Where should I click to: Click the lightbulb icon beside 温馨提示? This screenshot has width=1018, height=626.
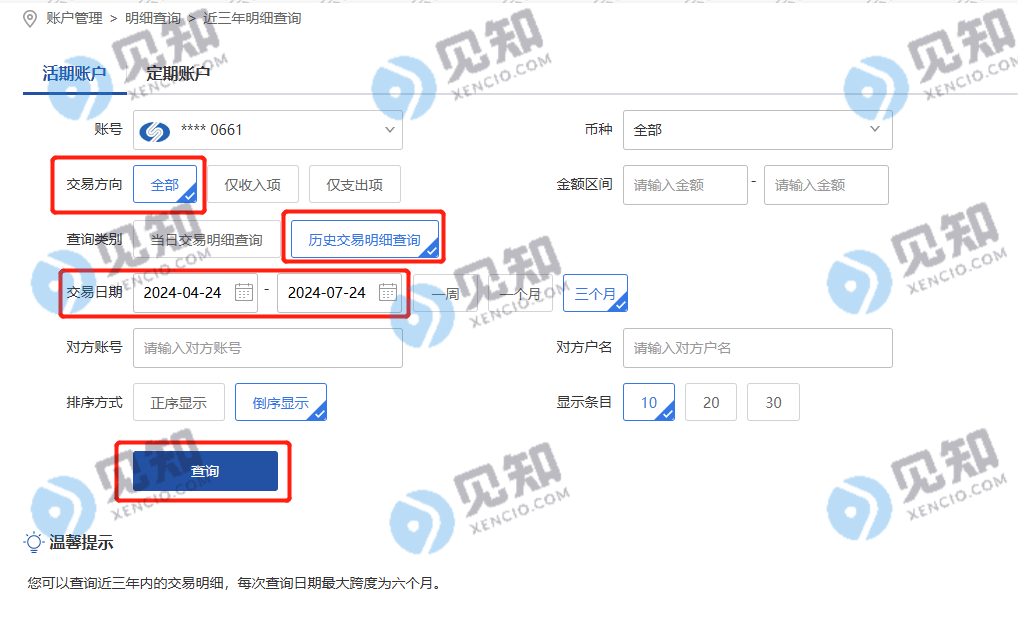(33, 542)
